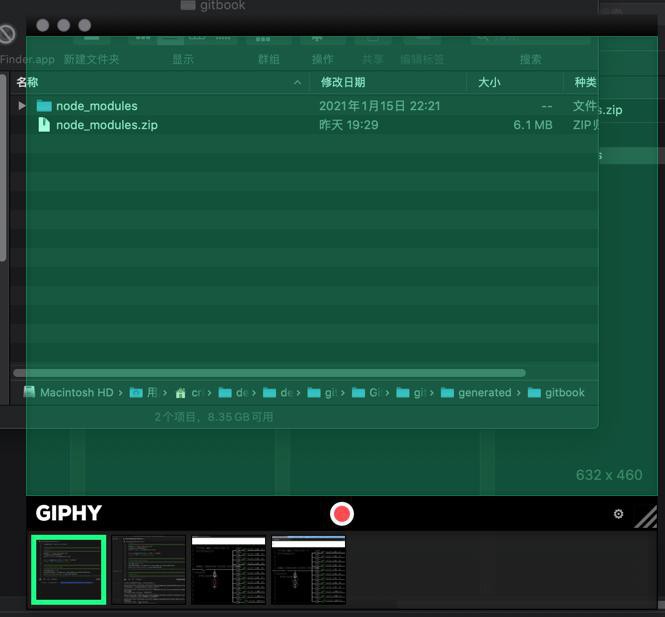Click the 搜索 search toolbar label
The width and height of the screenshot is (665, 617).
531,59
